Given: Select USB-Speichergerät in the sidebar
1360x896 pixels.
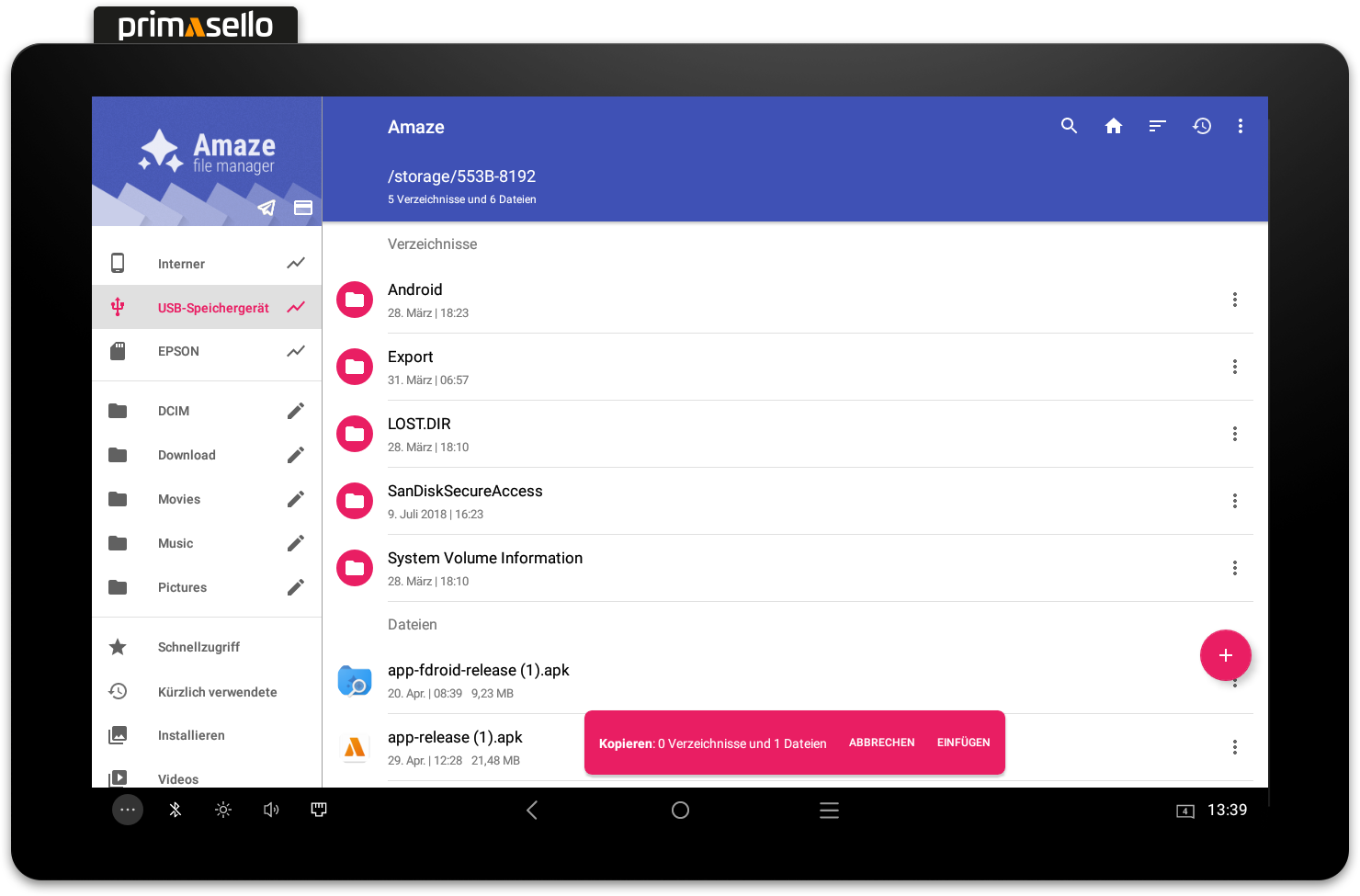Looking at the screenshot, I should (212, 308).
